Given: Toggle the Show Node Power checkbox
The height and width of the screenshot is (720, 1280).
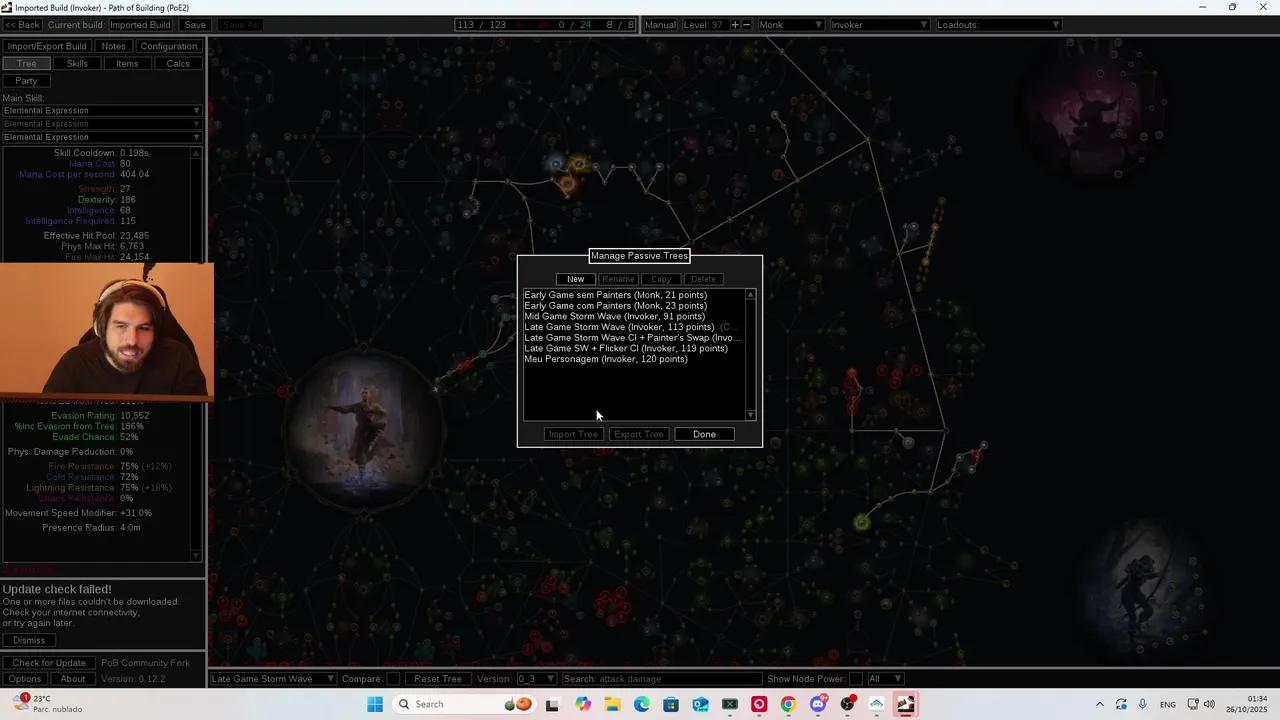Looking at the screenshot, I should coord(855,679).
